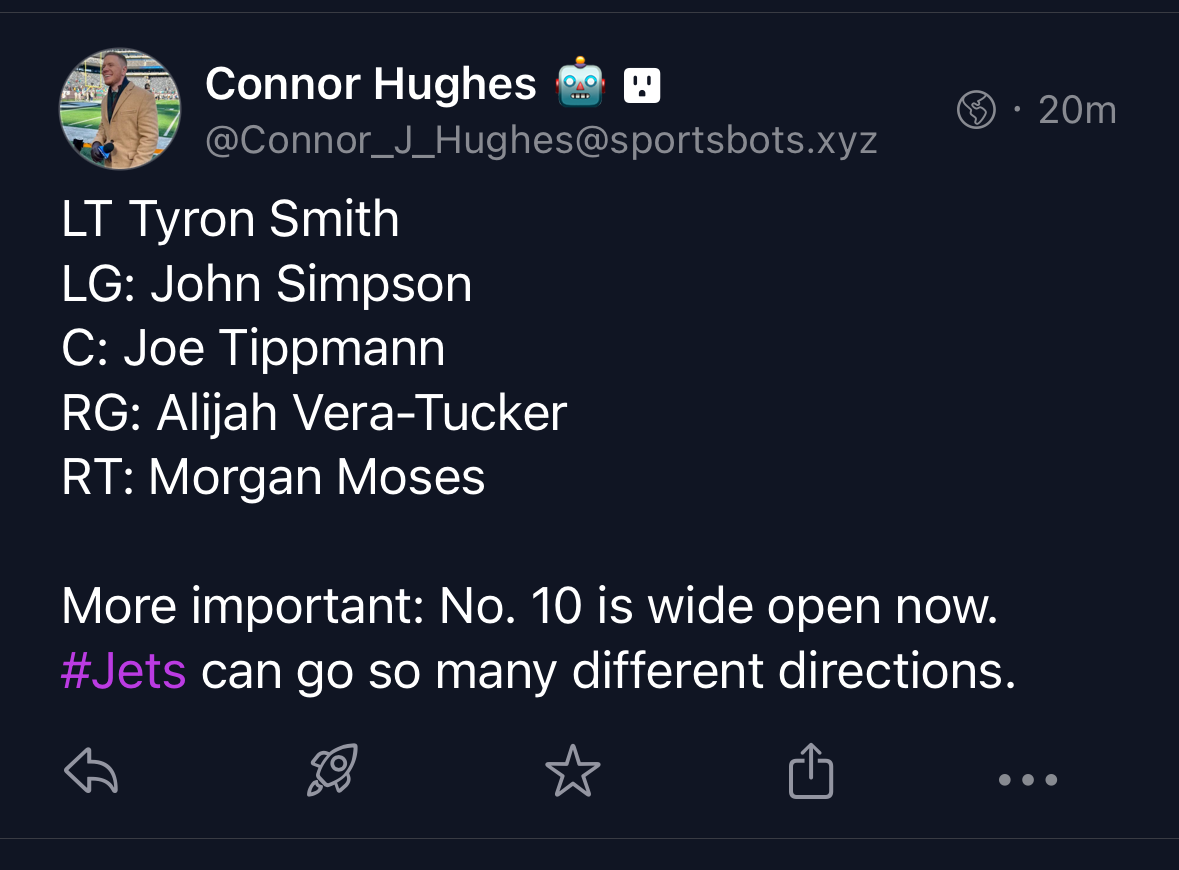Reply to Connor Hughes' post
Image resolution: width=1179 pixels, height=870 pixels.
[x=91, y=772]
